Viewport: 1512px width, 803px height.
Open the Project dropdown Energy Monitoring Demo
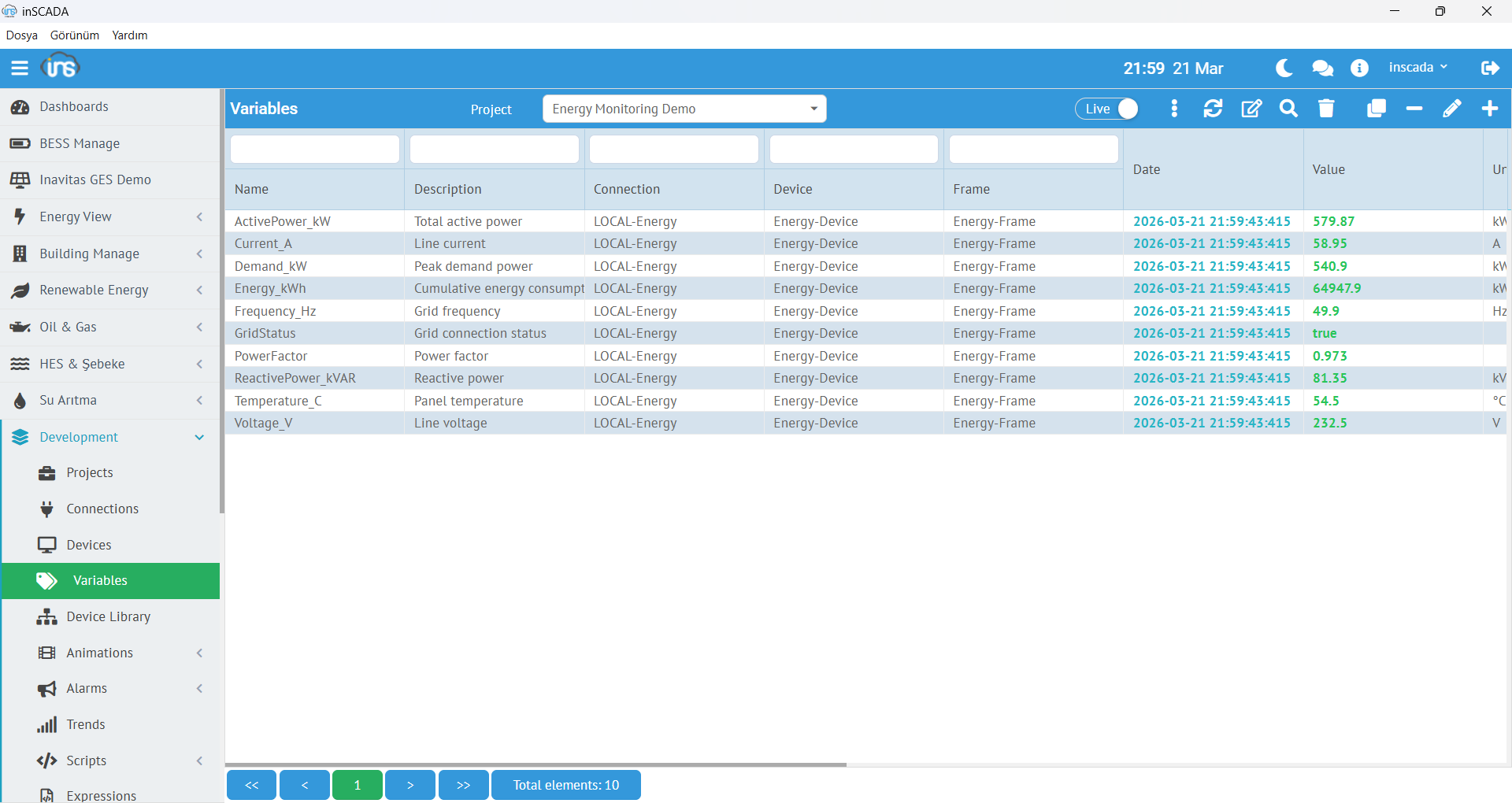pyautogui.click(x=684, y=109)
